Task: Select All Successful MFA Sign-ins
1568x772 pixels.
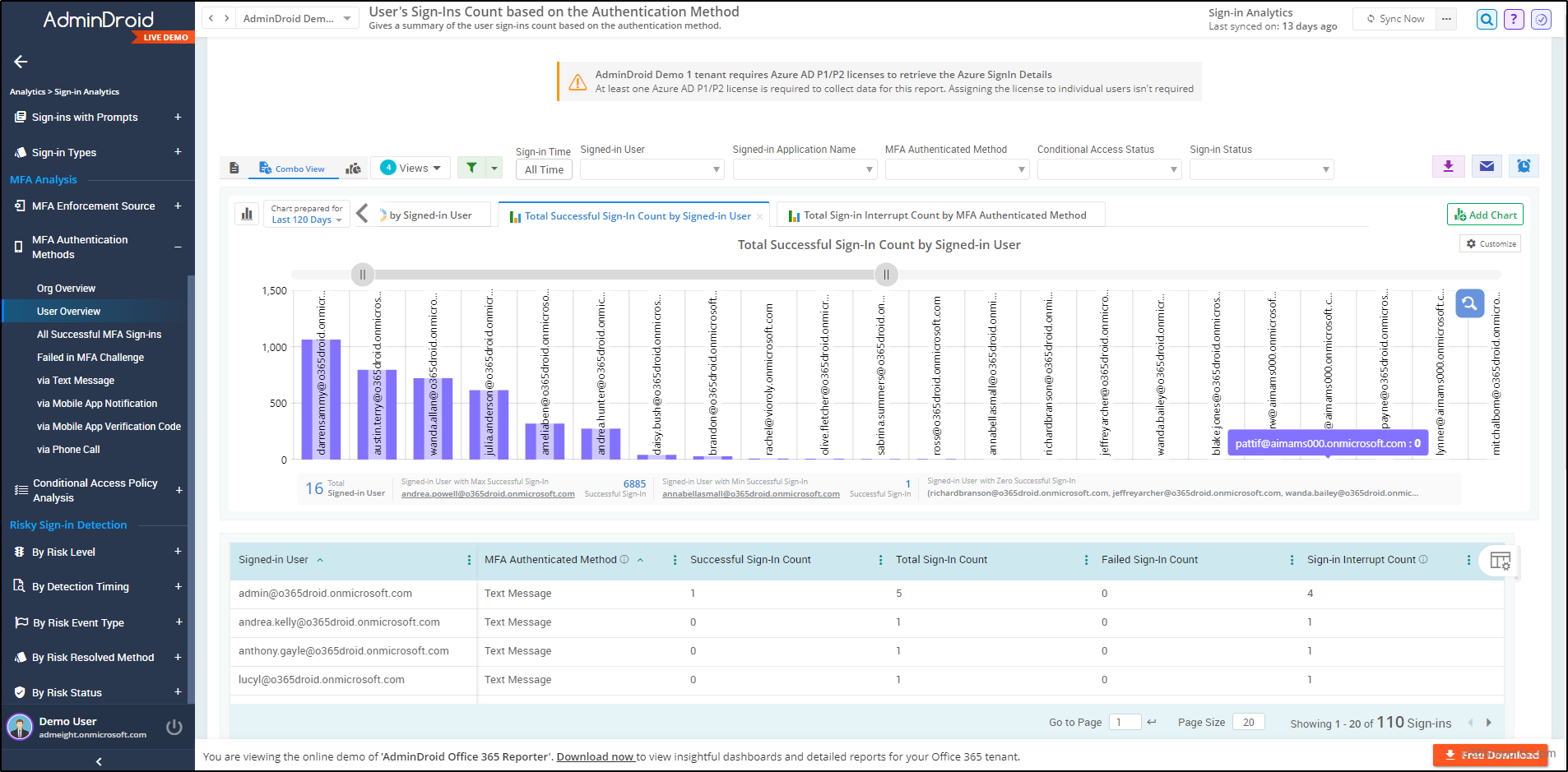Action: pyautogui.click(x=99, y=335)
